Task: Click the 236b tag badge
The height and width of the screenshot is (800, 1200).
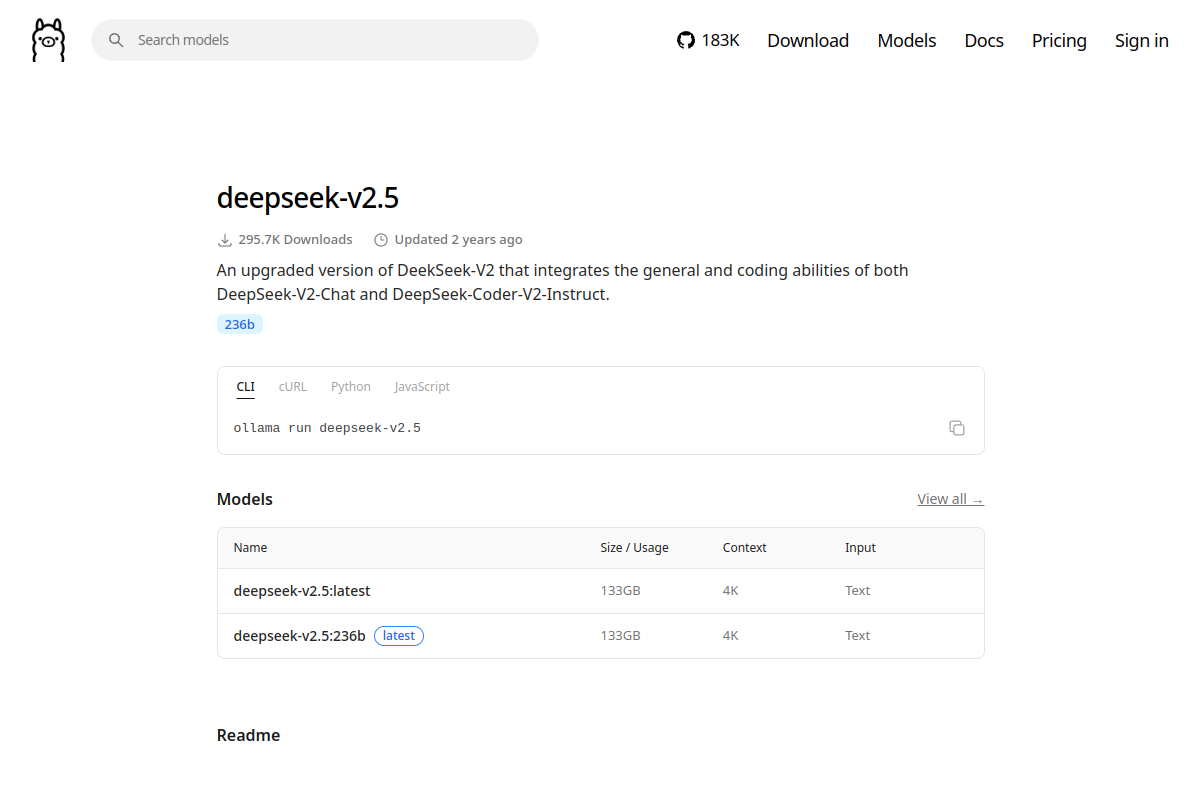Action: [240, 324]
